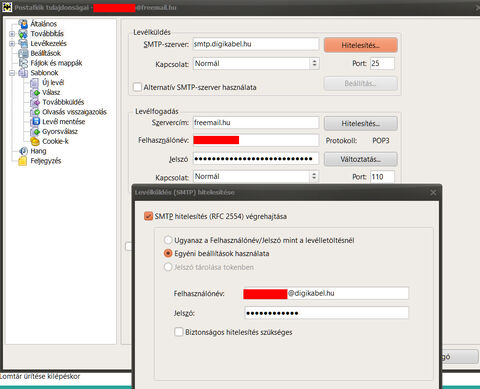Expand the Levélkezelés tree node

12,43
